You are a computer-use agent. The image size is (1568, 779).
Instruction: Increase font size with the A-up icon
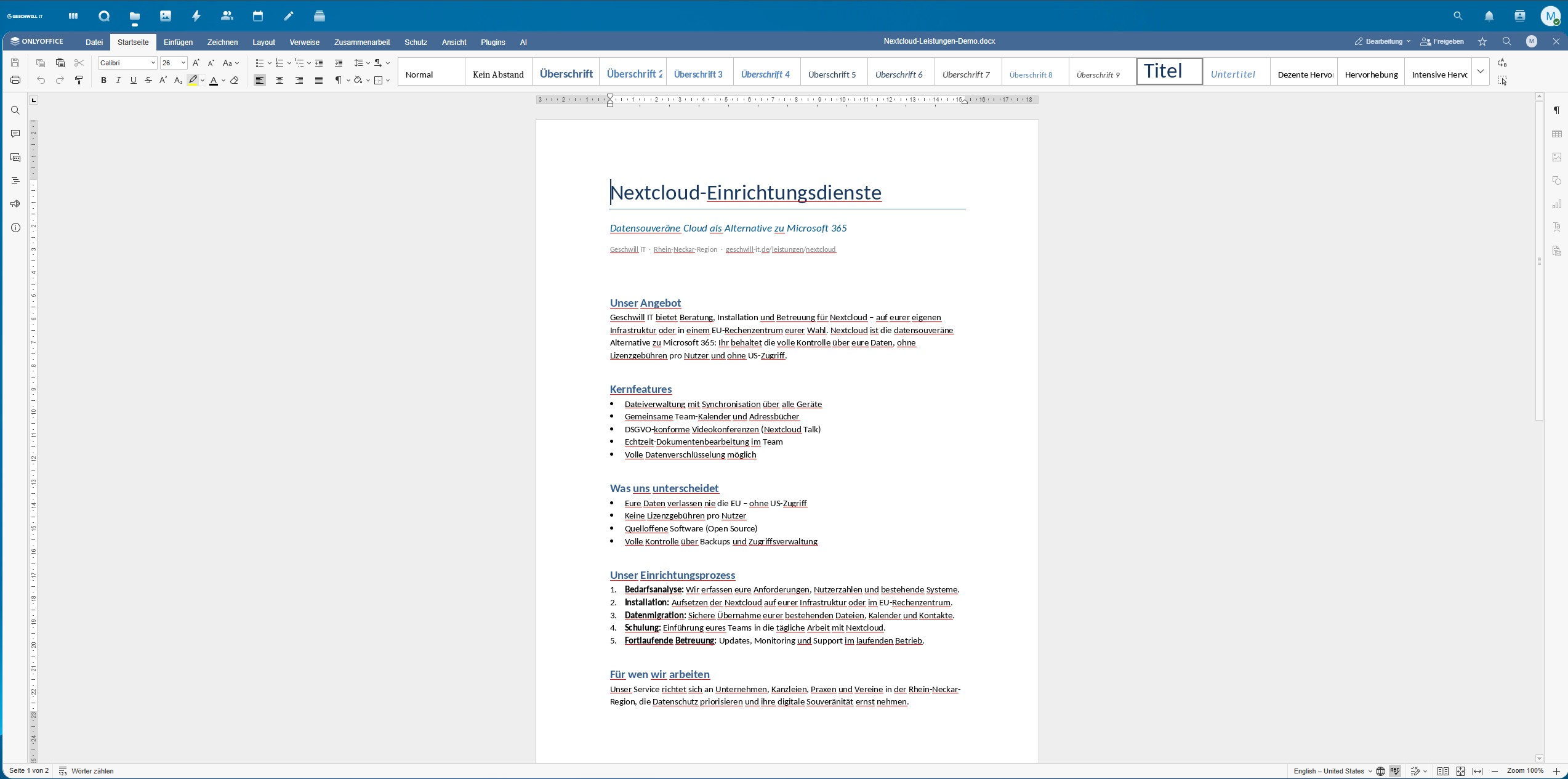tap(196, 63)
